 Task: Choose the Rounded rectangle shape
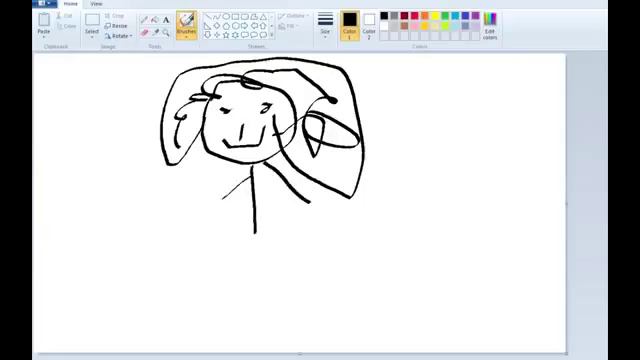(x=245, y=17)
